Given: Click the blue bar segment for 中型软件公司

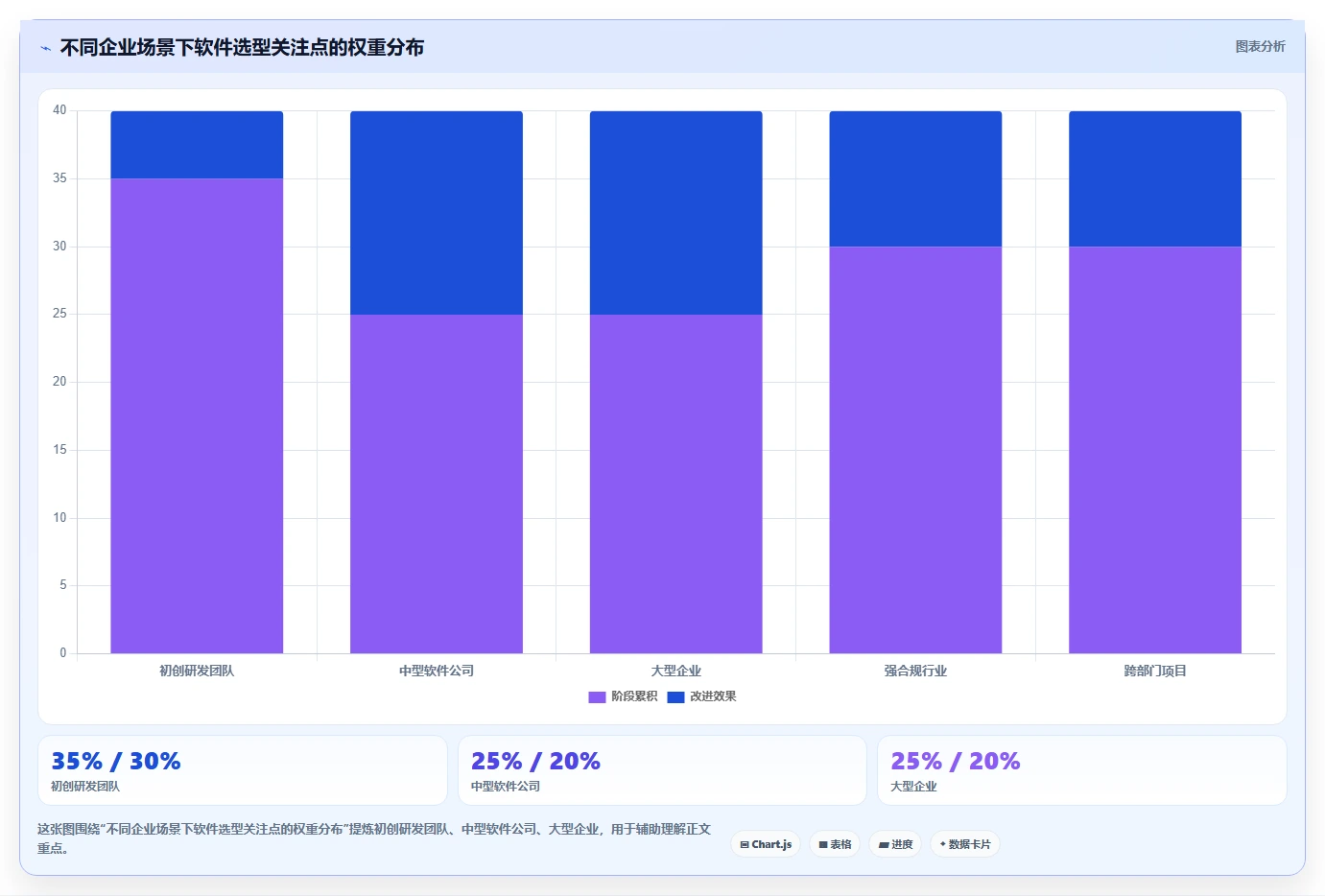Looking at the screenshot, I should 437,213.
